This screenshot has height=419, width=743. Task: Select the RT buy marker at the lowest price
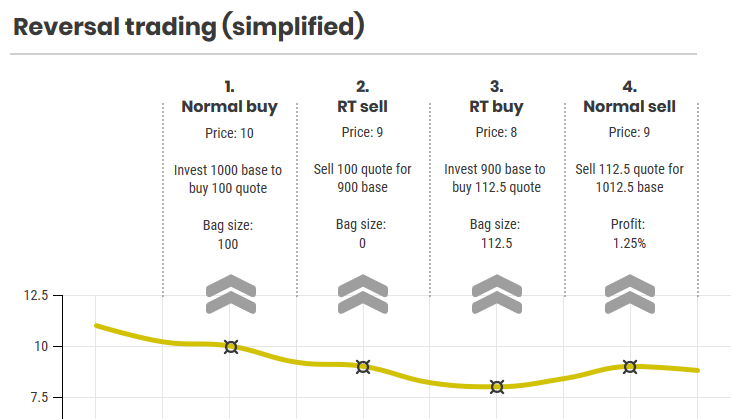tap(496, 387)
